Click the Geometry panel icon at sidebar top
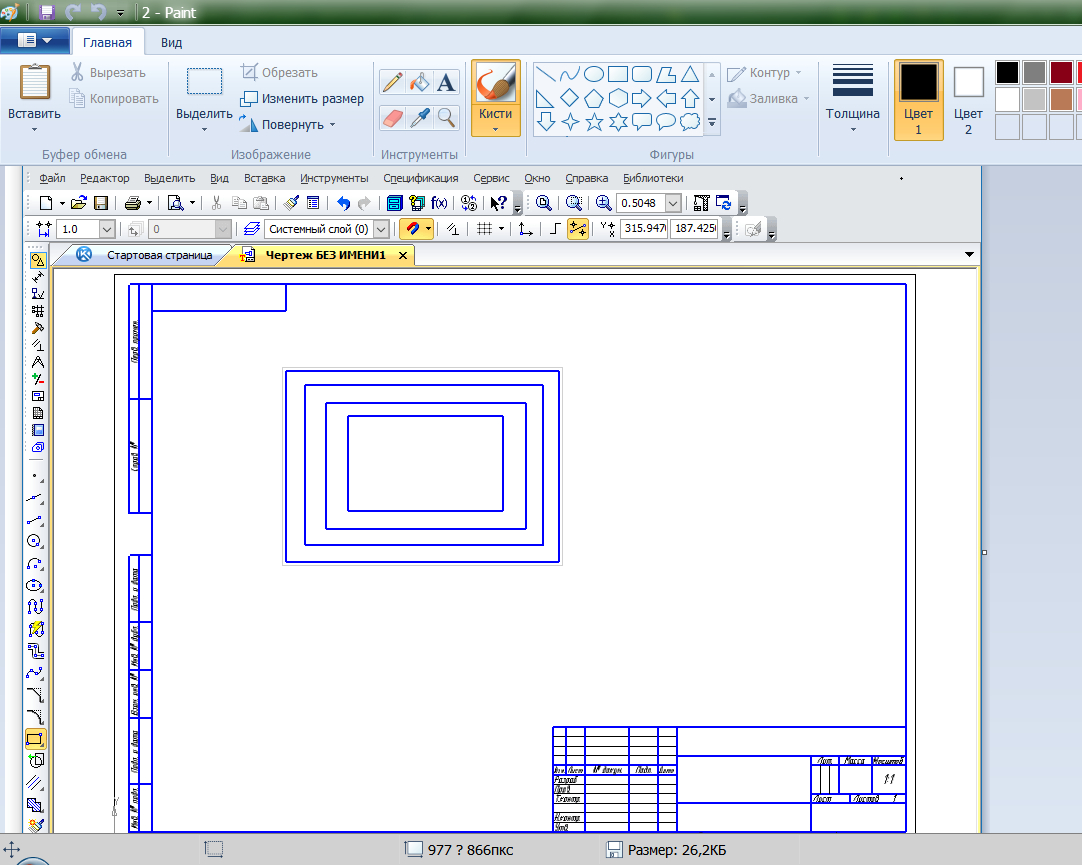1082x865 pixels. [x=37, y=260]
